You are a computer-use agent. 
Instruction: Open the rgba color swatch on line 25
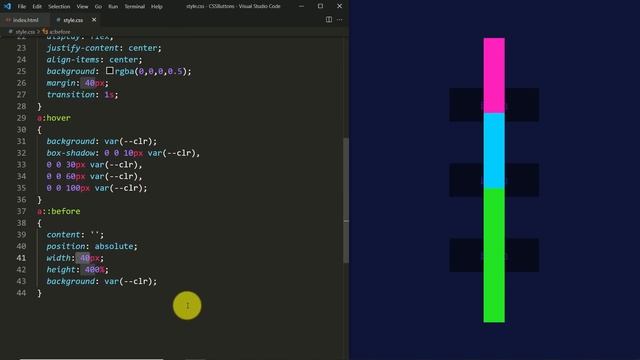tap(109, 71)
